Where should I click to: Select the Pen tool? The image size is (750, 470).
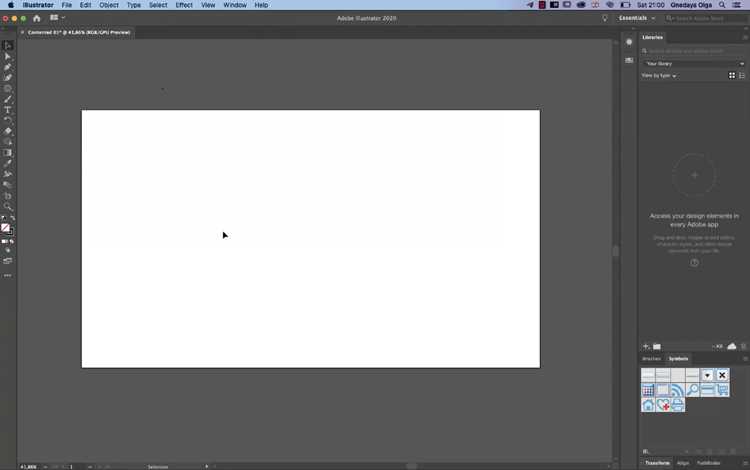coord(8,67)
